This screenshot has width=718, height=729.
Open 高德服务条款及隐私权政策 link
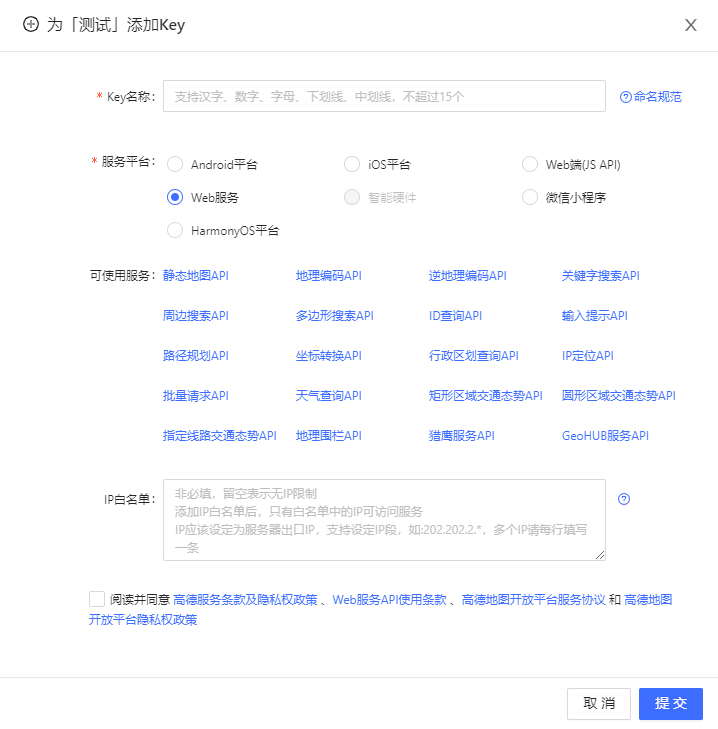245,600
